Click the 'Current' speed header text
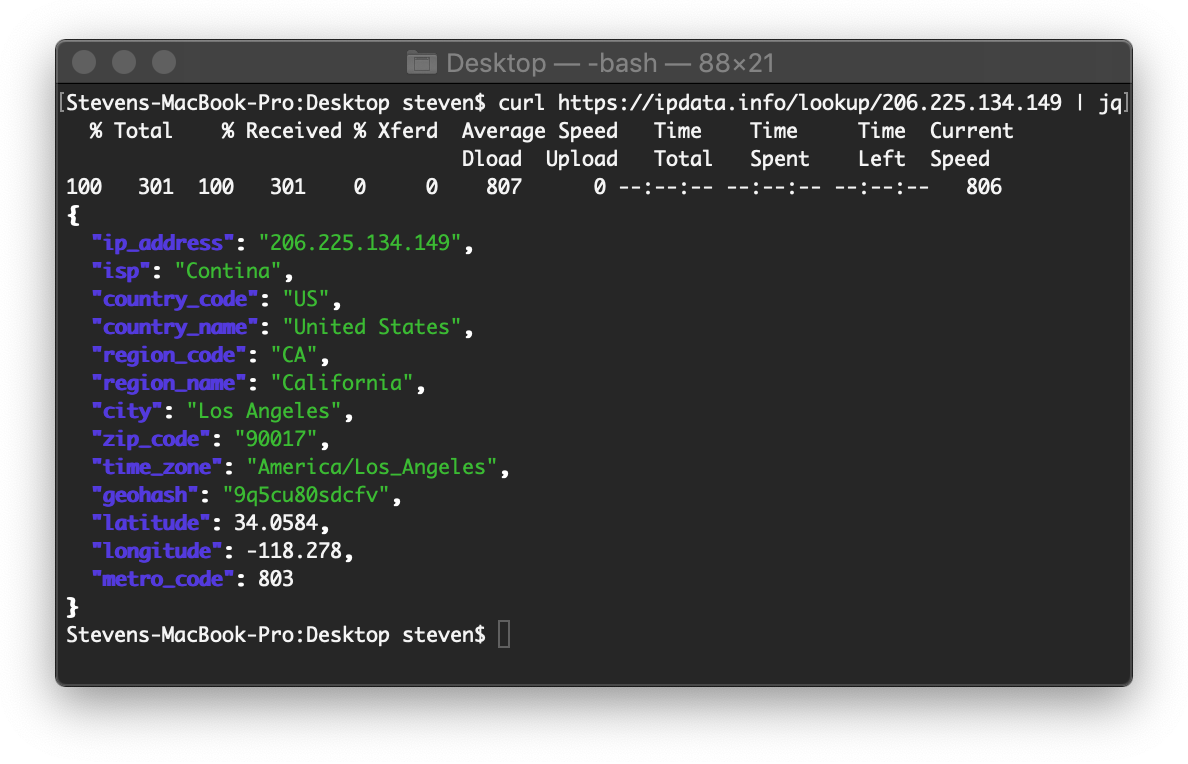This screenshot has height=764, width=1188. click(x=971, y=130)
